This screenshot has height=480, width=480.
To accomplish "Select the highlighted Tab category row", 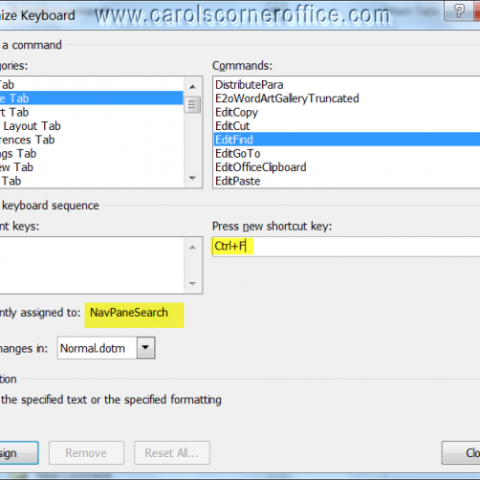I will [92, 98].
